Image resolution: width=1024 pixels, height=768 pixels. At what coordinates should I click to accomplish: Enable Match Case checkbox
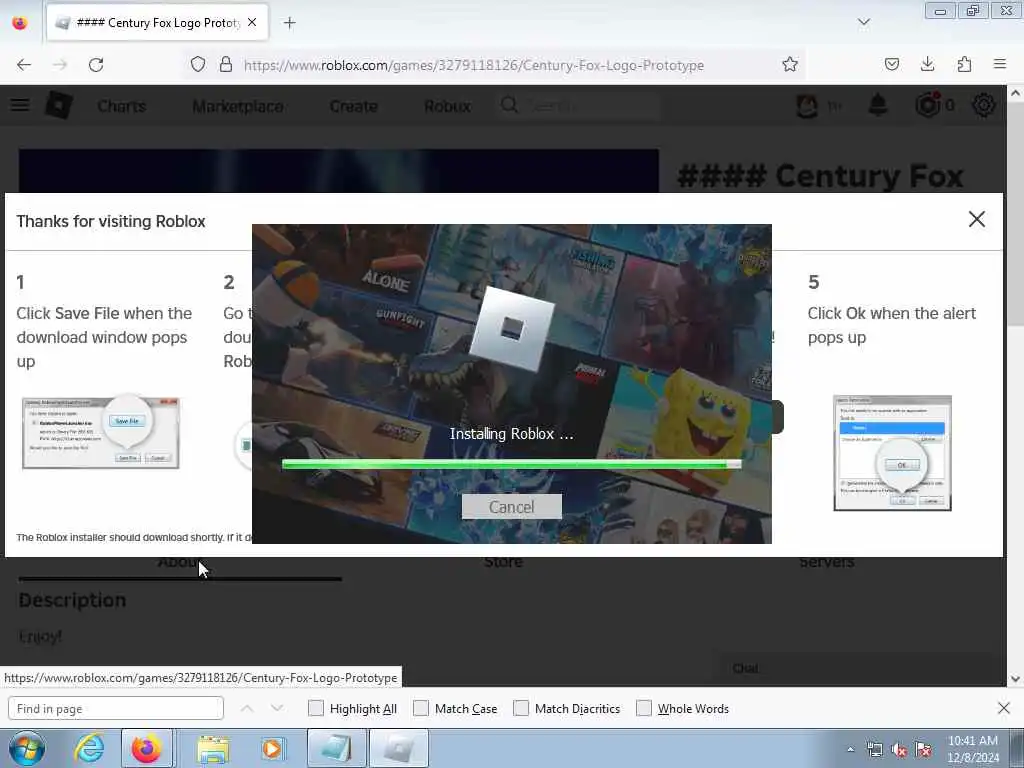[x=421, y=708]
